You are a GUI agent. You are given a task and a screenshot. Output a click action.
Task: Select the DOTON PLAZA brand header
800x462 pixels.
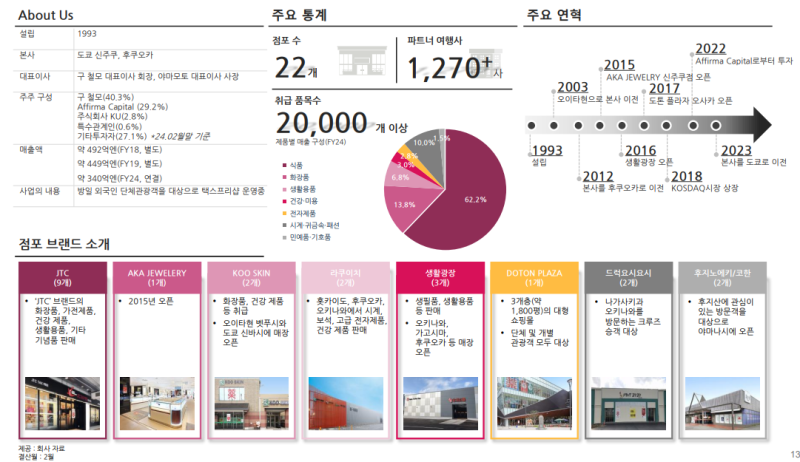pos(534,275)
